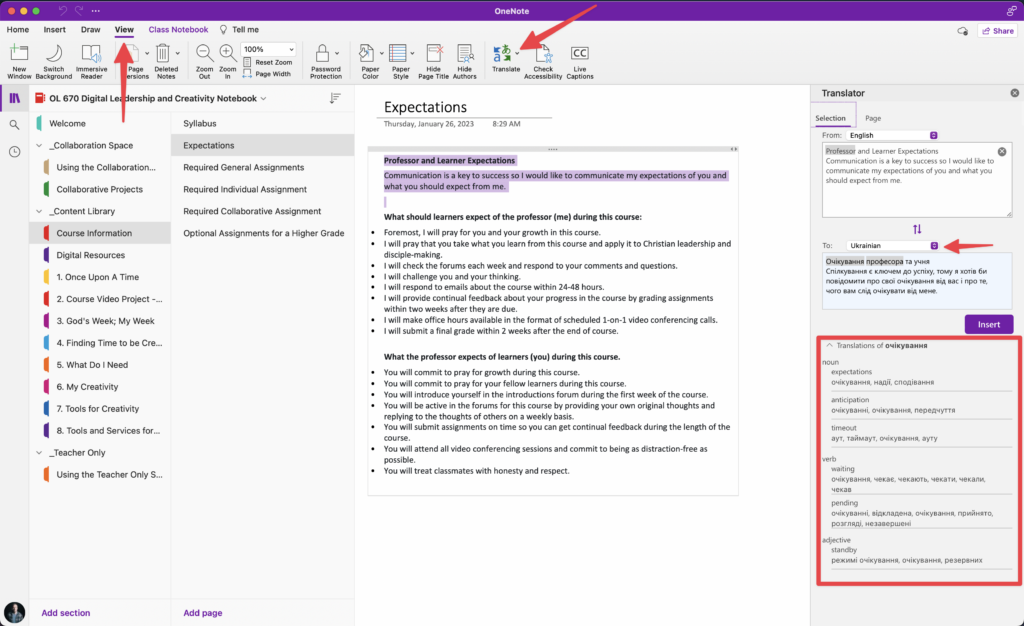Screen dimensions: 1024x626
Task: Open Required Individual Assignment page
Action: (x=263, y=189)
